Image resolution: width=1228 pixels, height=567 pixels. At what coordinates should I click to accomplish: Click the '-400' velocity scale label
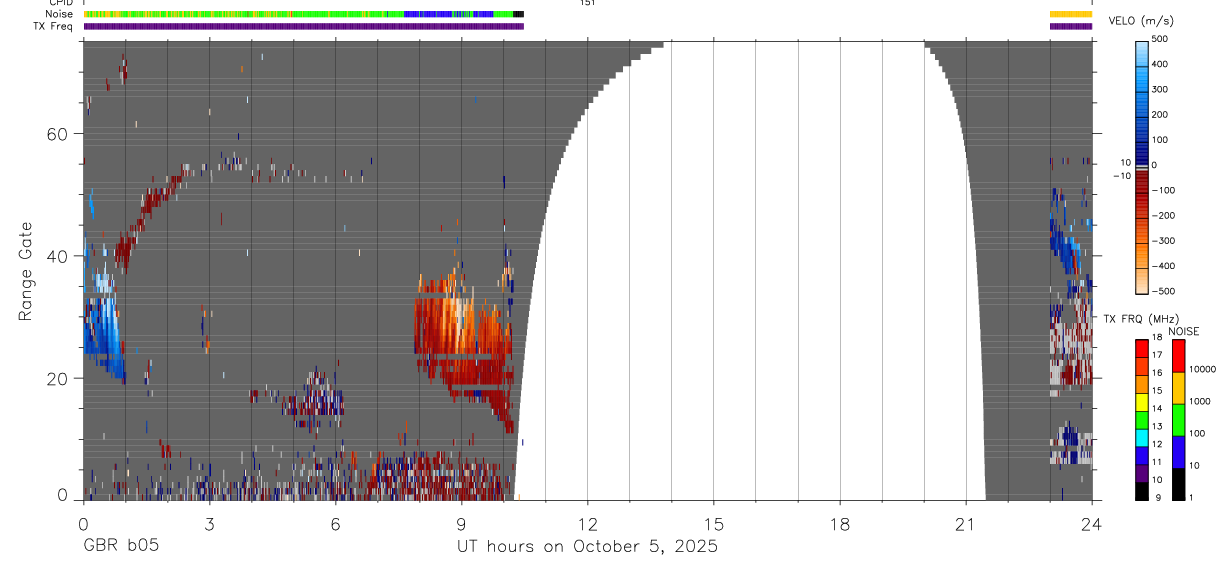pyautogui.click(x=1163, y=266)
